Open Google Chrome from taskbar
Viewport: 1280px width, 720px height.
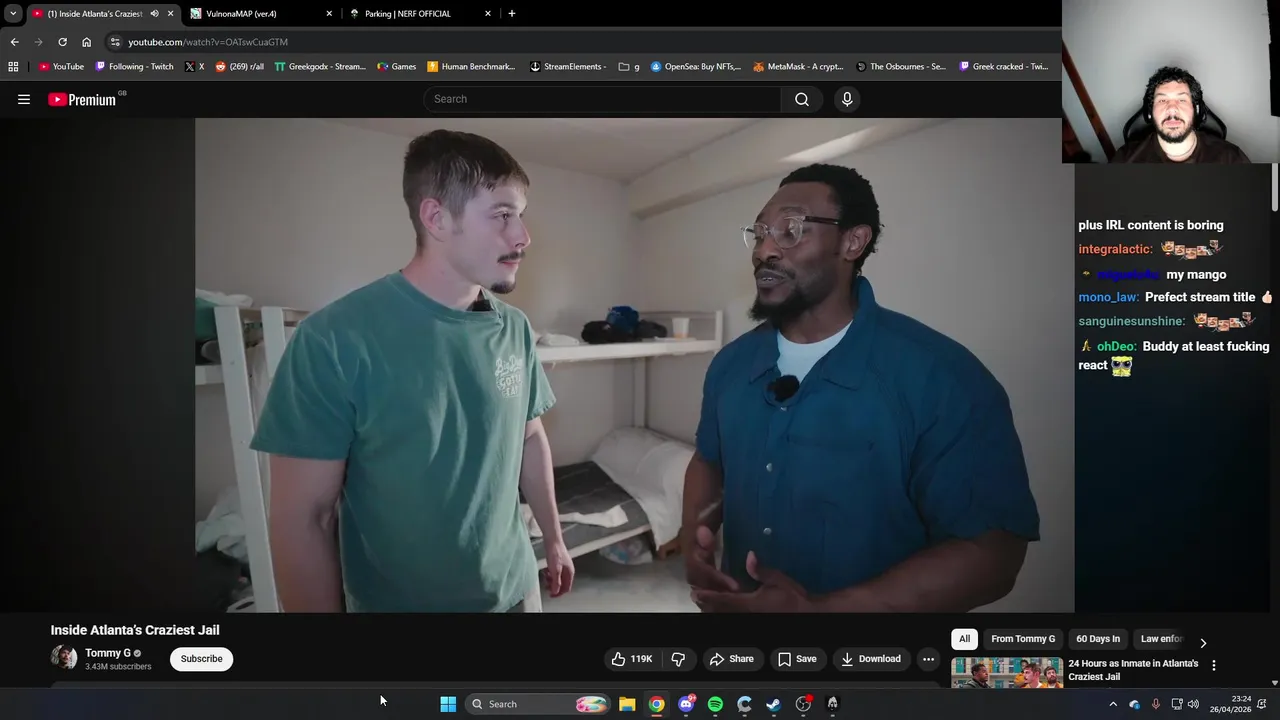[x=656, y=704]
